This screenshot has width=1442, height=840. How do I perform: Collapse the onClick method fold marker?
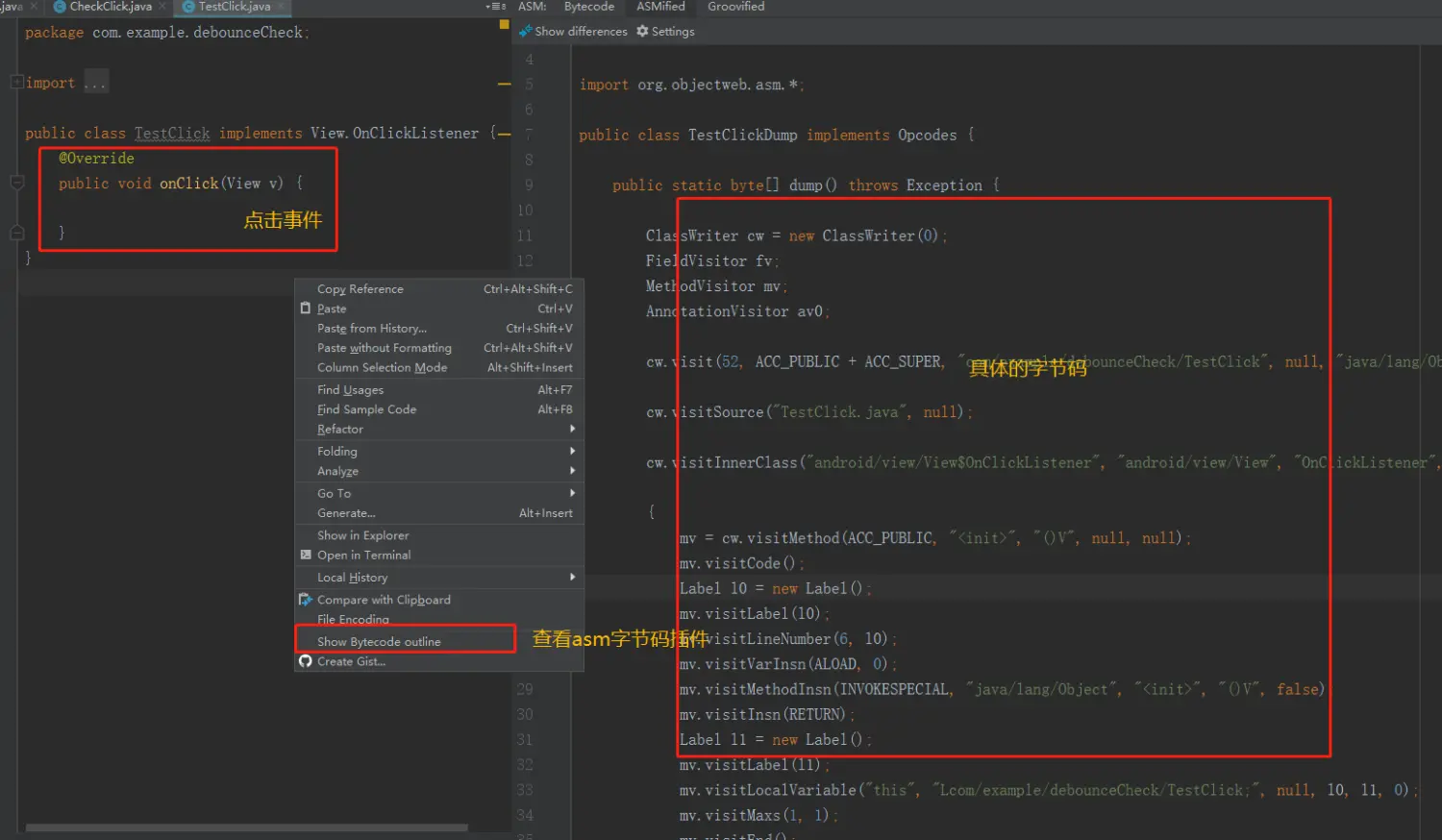click(16, 183)
